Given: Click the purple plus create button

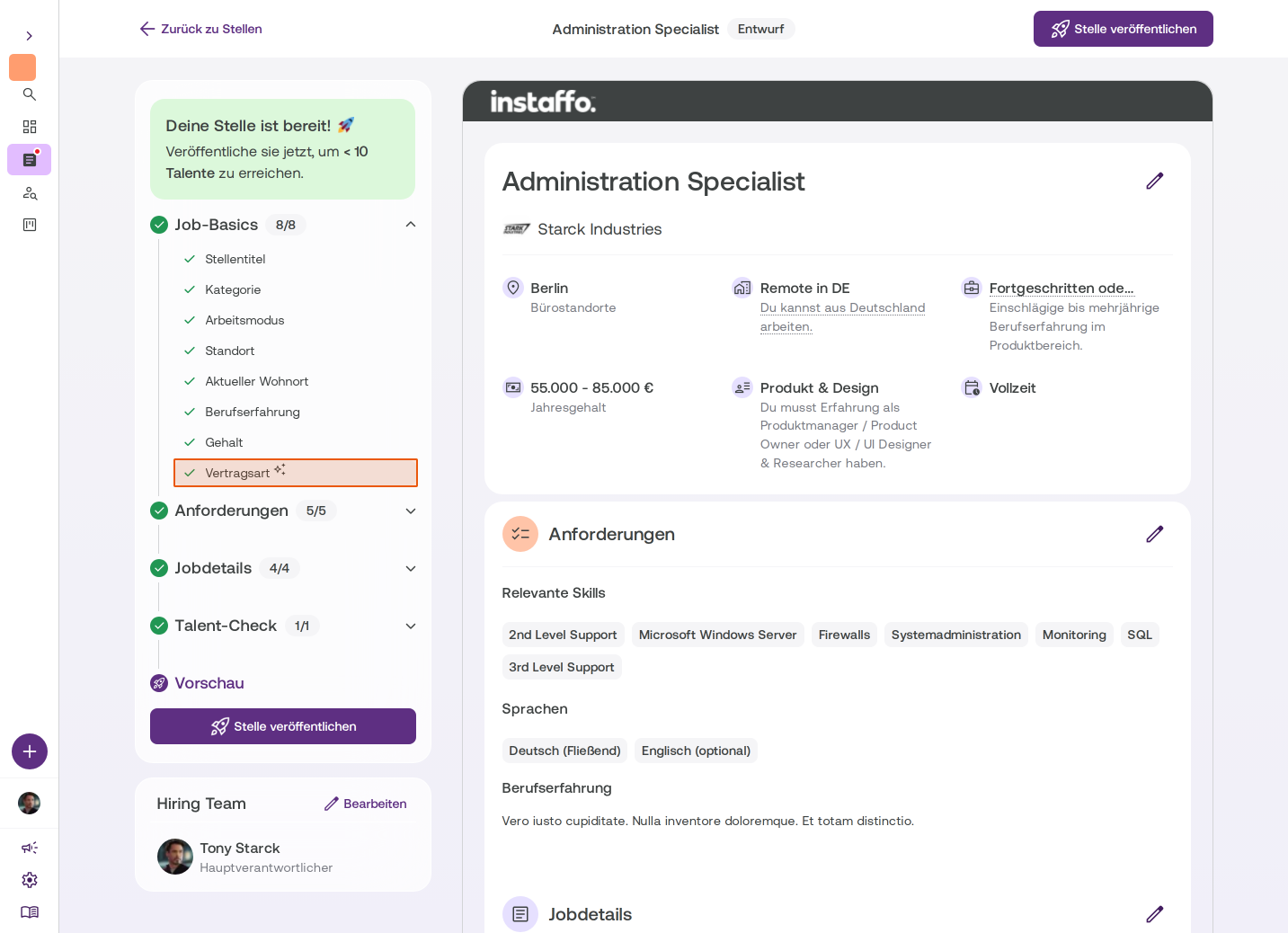Looking at the screenshot, I should (x=30, y=751).
